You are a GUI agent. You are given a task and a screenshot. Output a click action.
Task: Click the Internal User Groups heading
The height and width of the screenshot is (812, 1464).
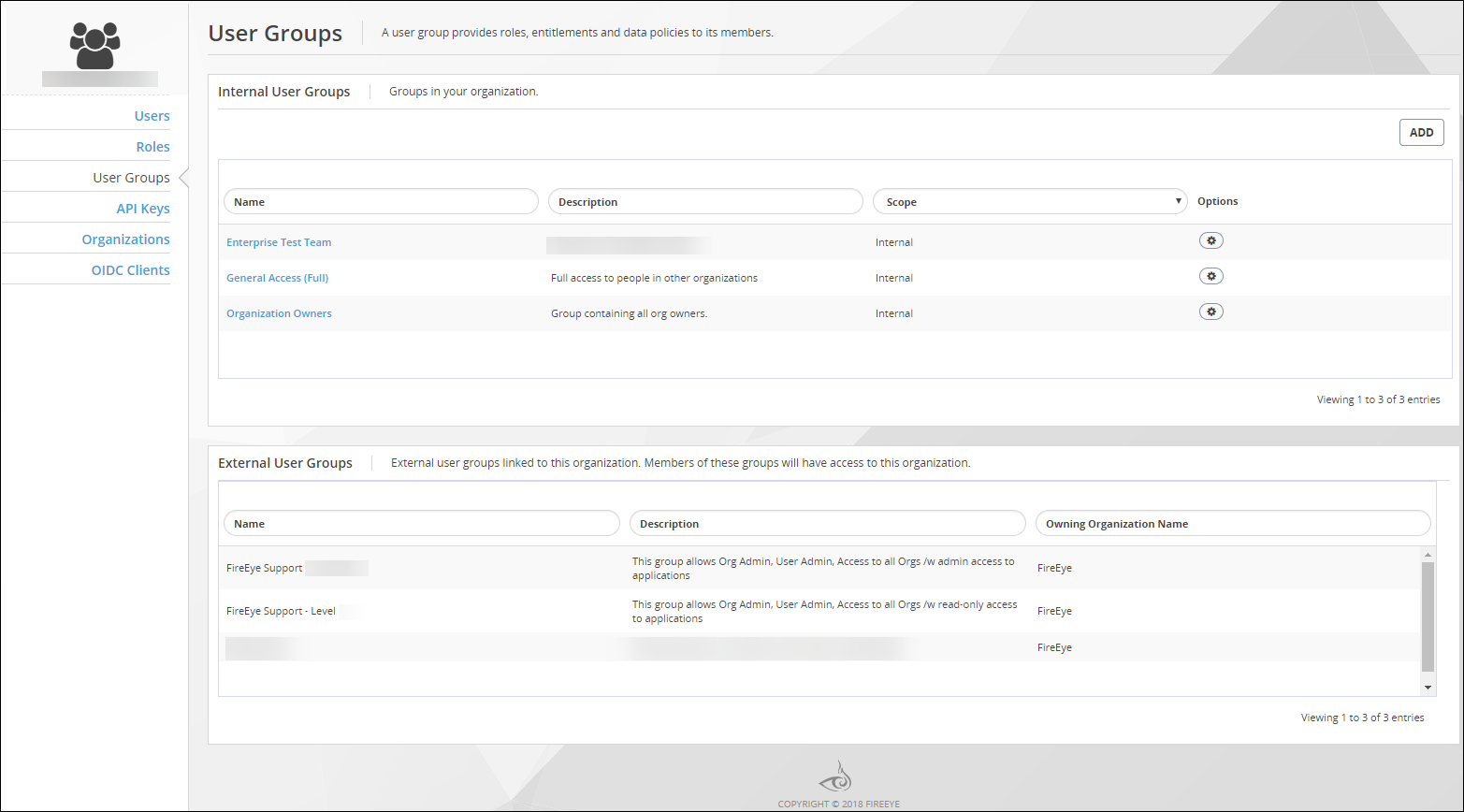pyautogui.click(x=284, y=92)
